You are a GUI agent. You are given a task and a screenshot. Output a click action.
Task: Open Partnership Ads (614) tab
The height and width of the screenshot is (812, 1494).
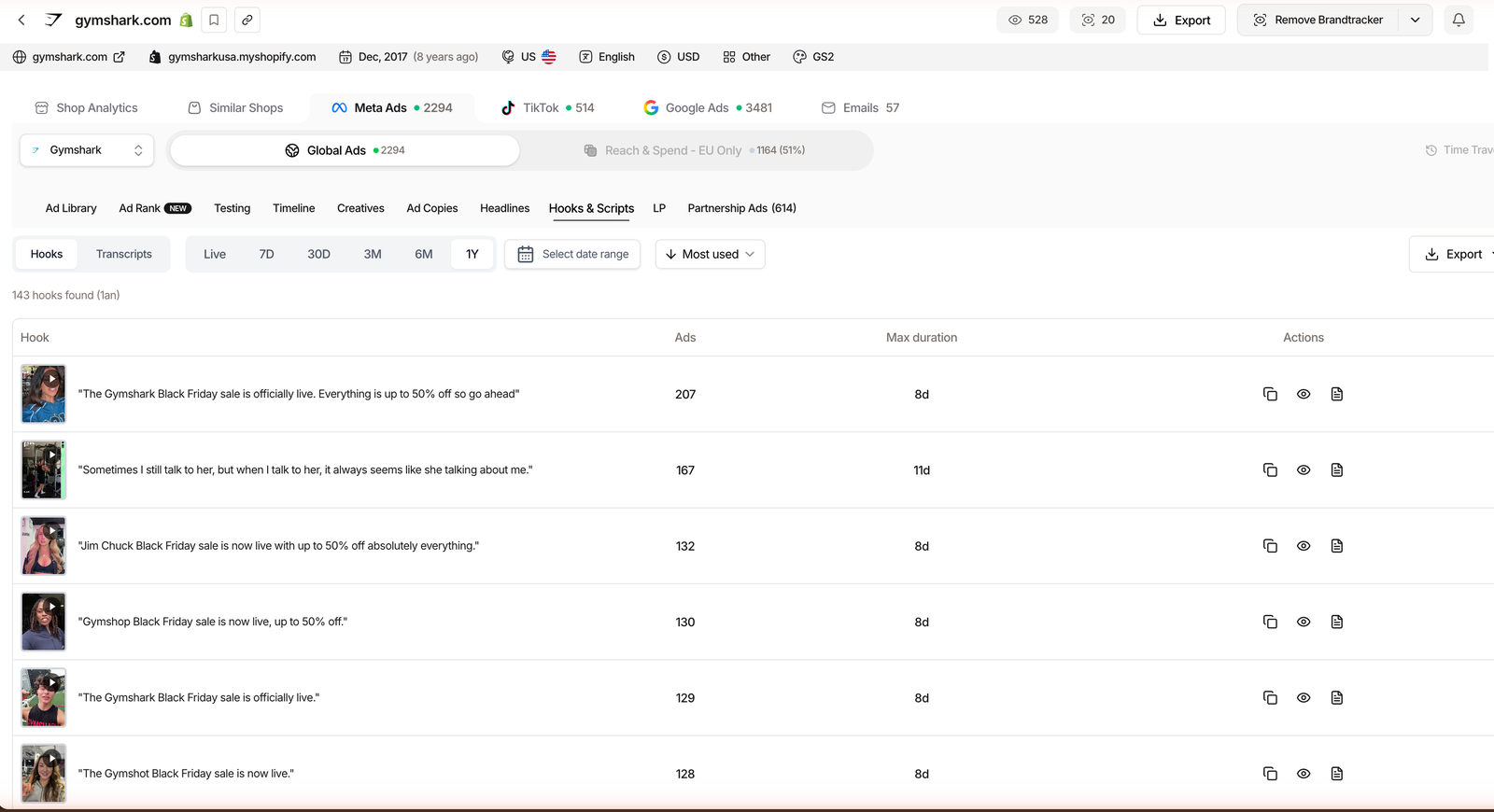coord(741,208)
